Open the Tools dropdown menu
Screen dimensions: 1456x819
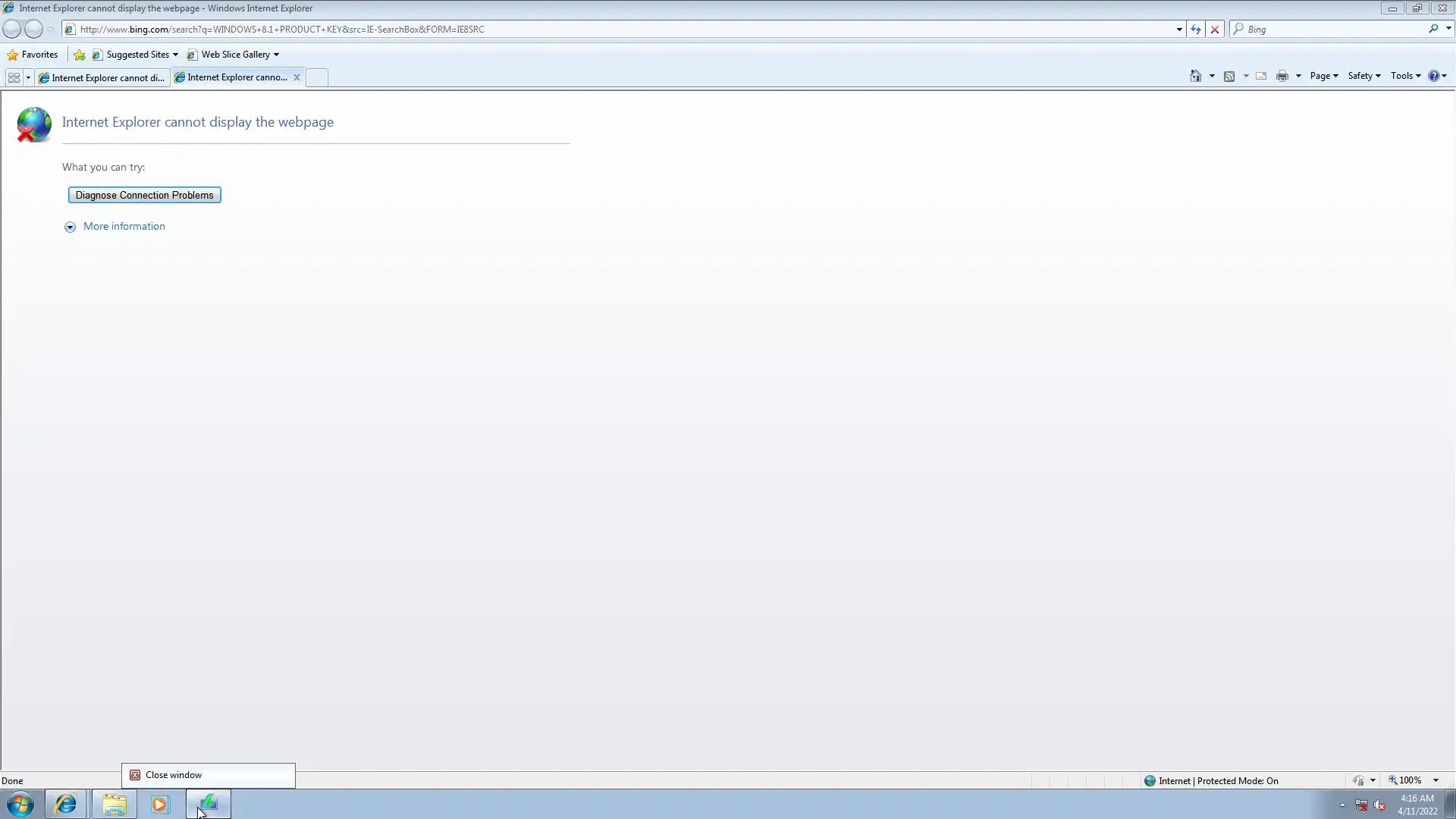tap(1405, 76)
